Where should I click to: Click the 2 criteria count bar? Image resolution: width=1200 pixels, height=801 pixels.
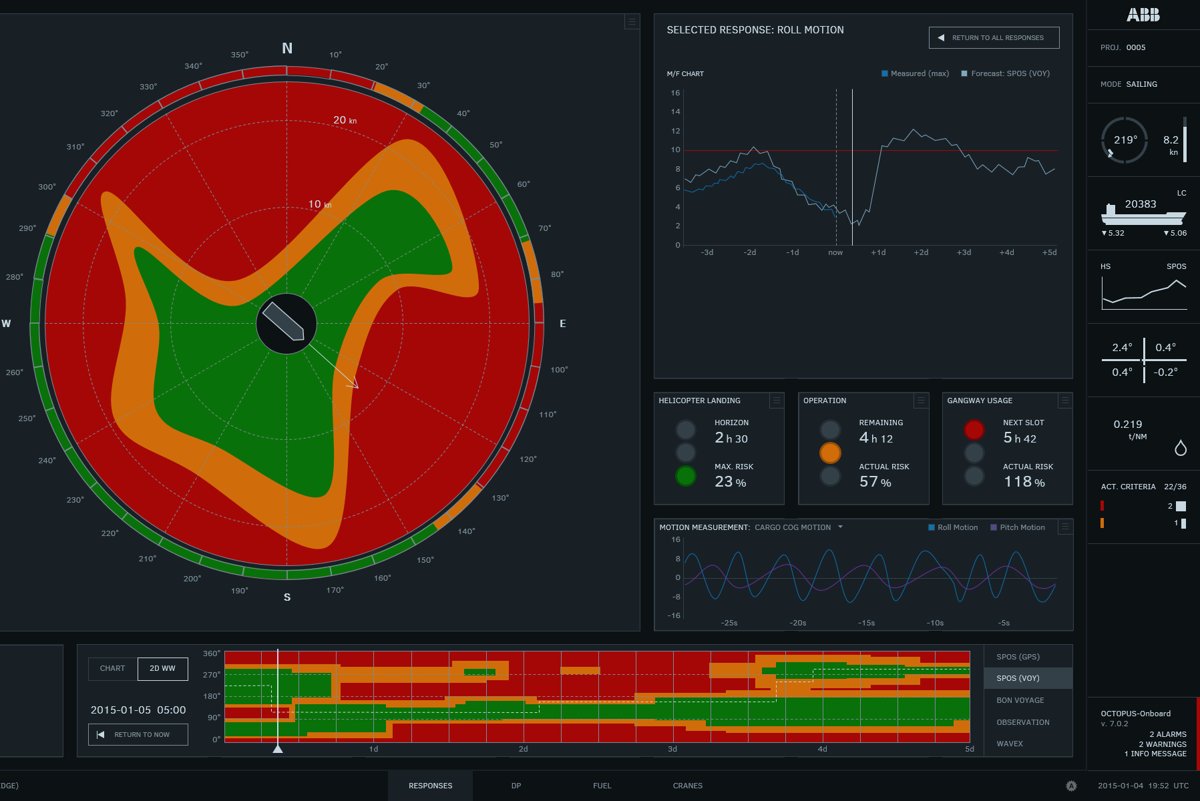[x=1181, y=506]
